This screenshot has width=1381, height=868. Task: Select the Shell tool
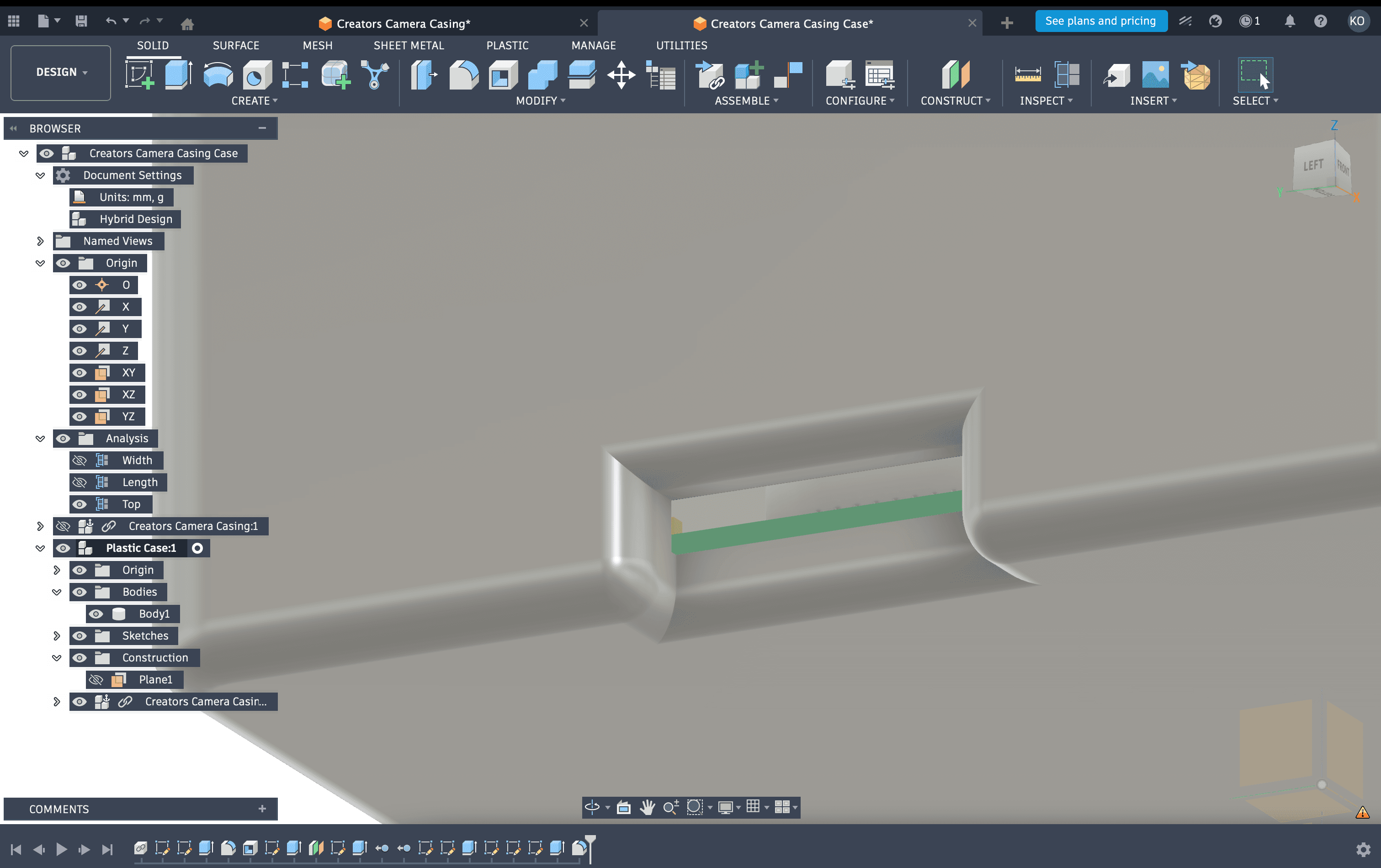[x=503, y=75]
